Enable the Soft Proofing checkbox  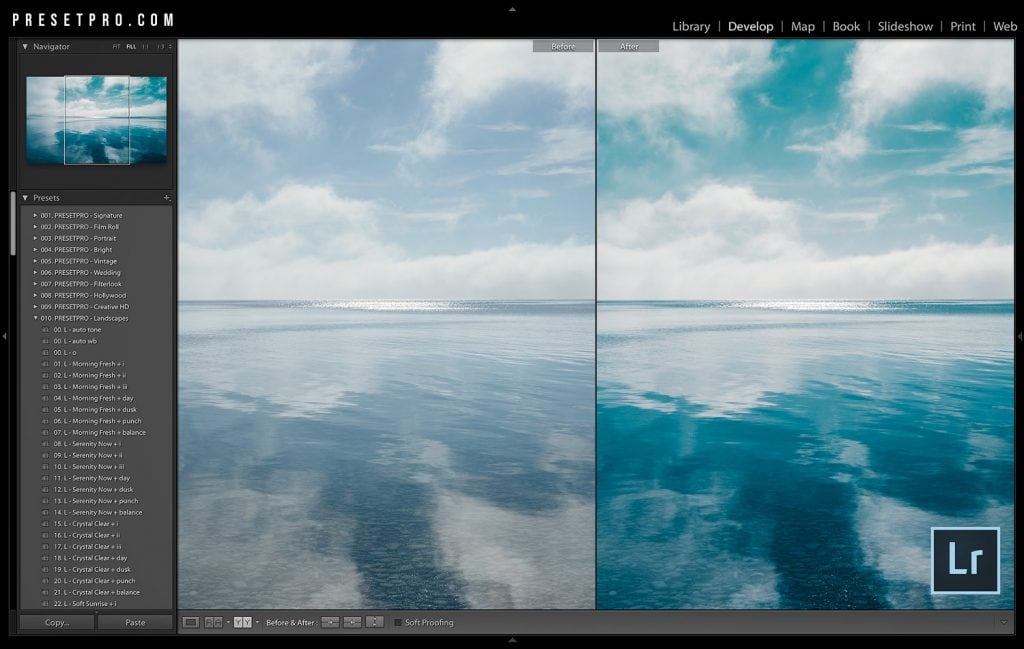pyautogui.click(x=398, y=622)
